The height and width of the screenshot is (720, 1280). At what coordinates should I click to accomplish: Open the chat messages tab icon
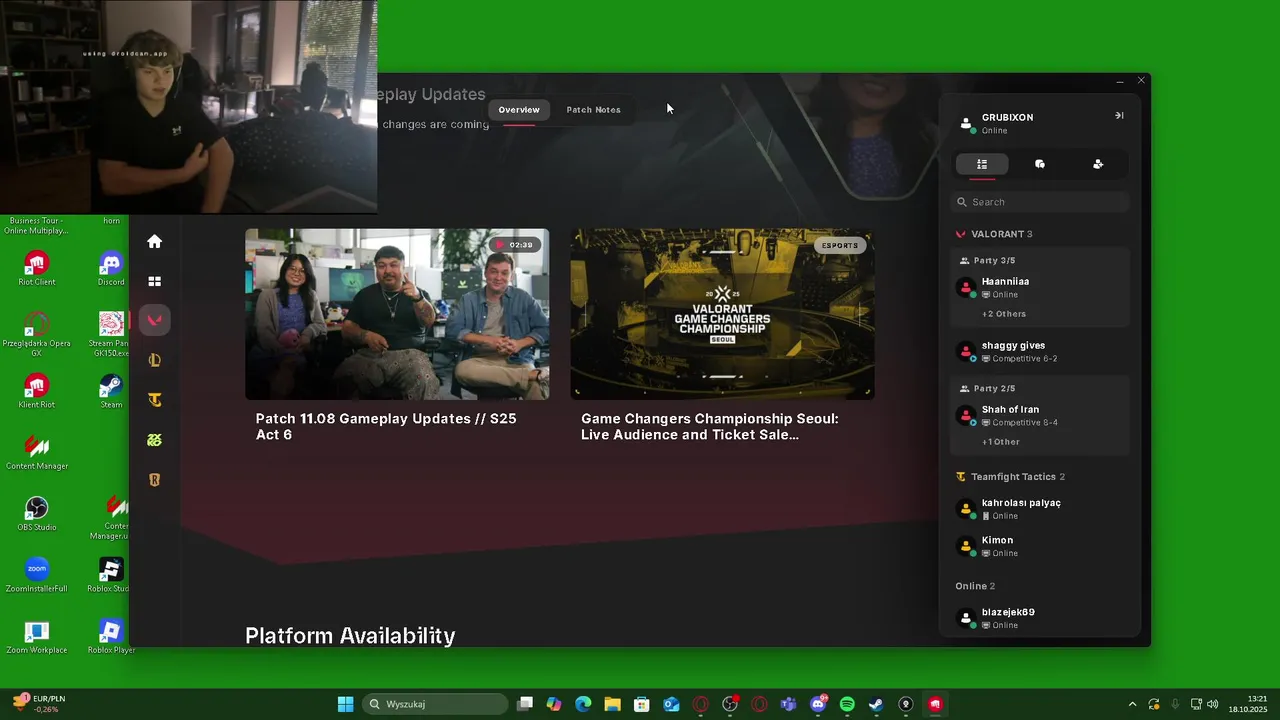pos(1040,164)
